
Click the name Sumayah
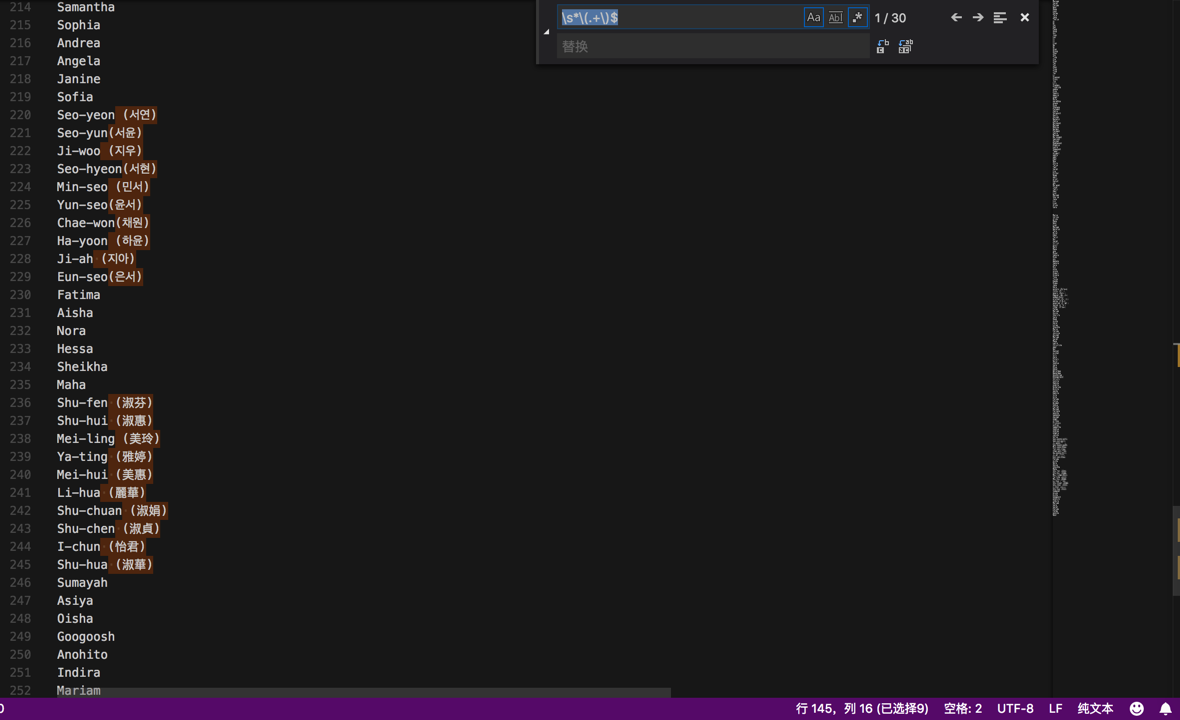click(x=82, y=583)
